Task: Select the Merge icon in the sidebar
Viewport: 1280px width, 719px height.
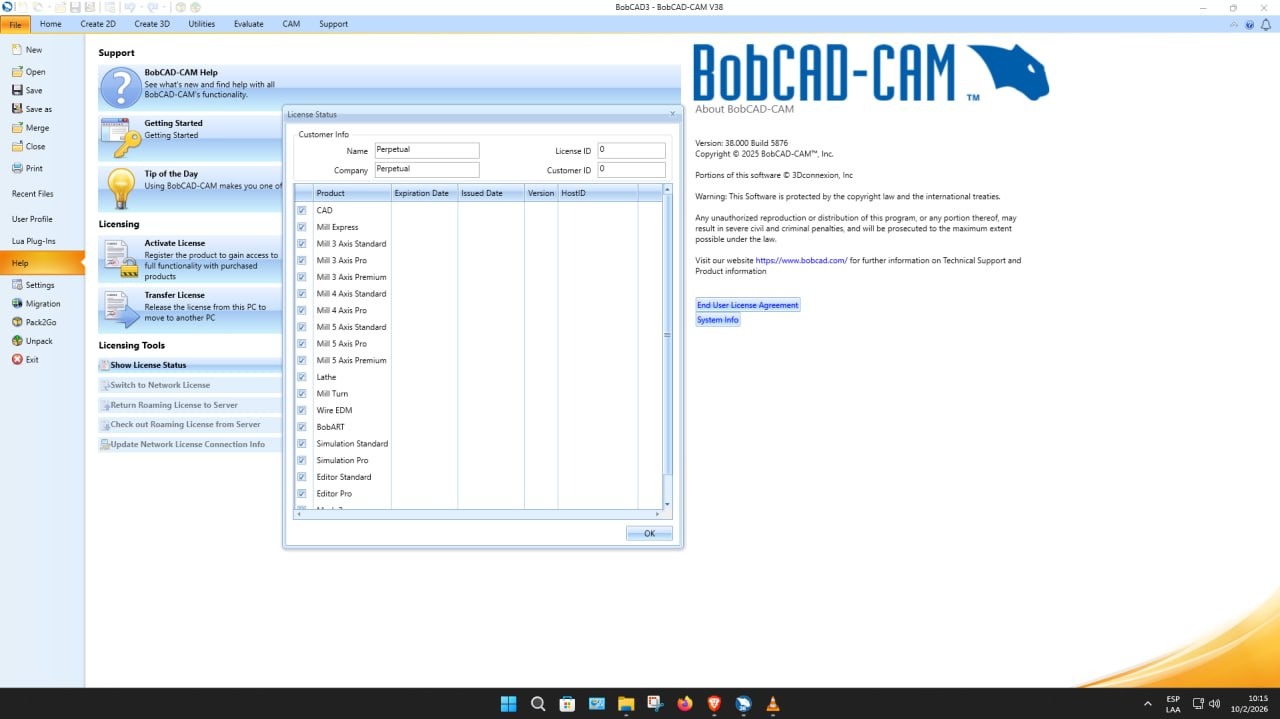Action: click(x=17, y=128)
